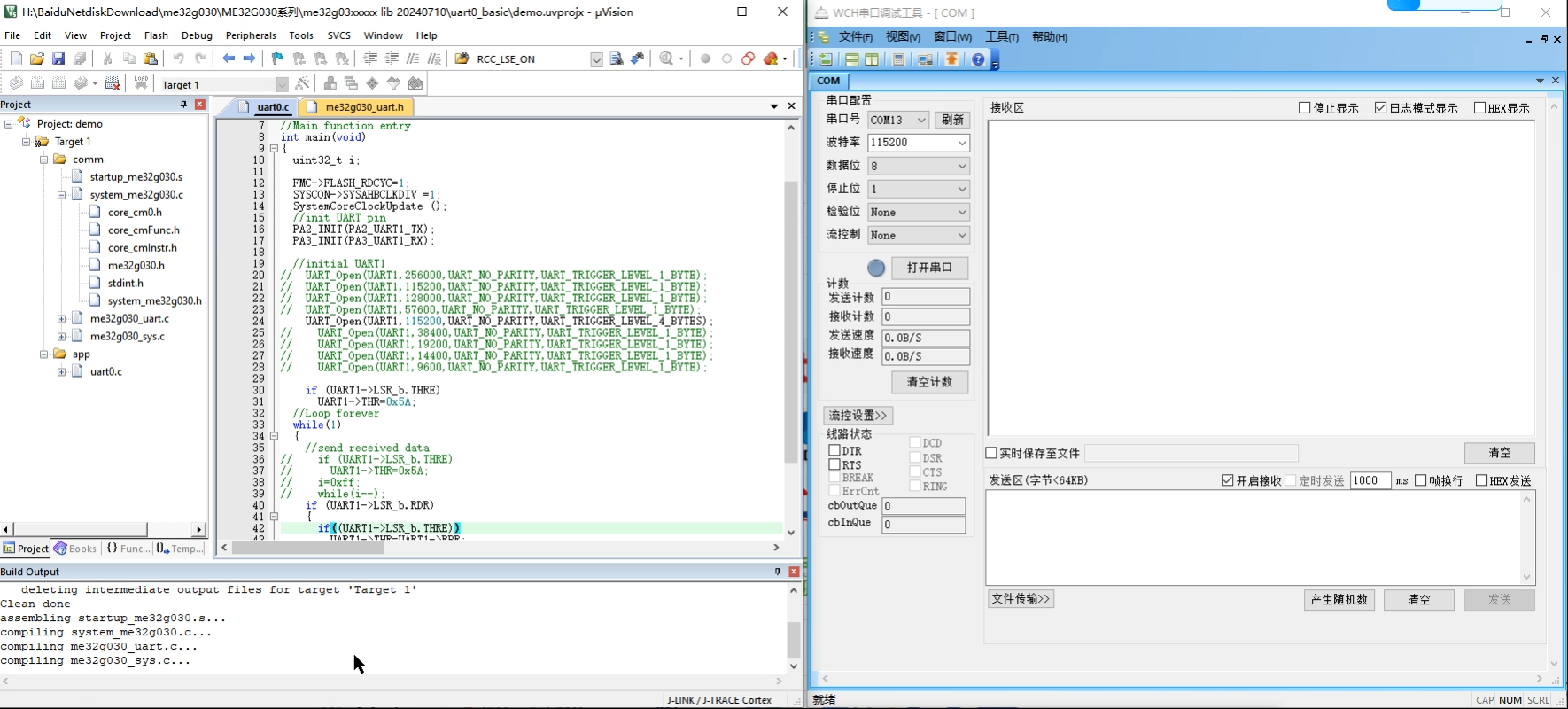Click 清空计数 button
The width and height of the screenshot is (1568, 709).
pos(929,382)
